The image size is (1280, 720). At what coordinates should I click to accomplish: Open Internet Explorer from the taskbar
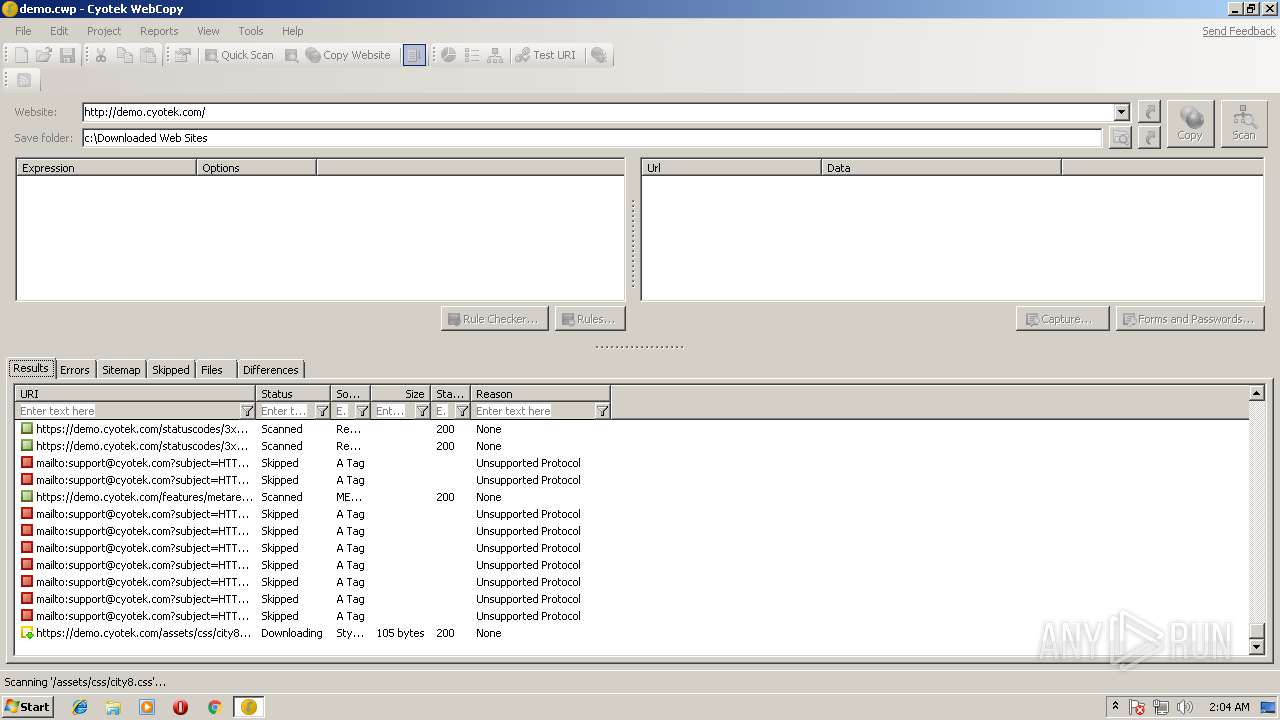tap(80, 707)
